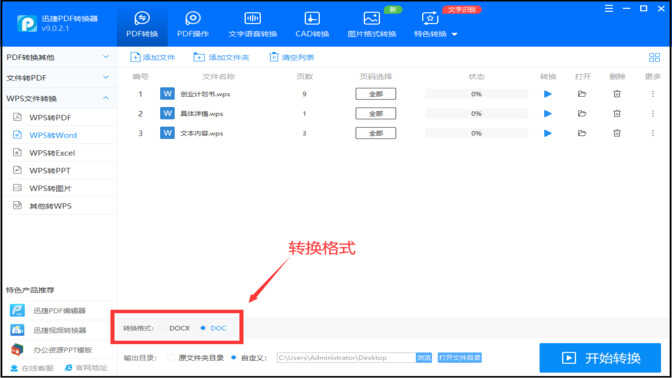Click 添加文件 to add a file

153,57
